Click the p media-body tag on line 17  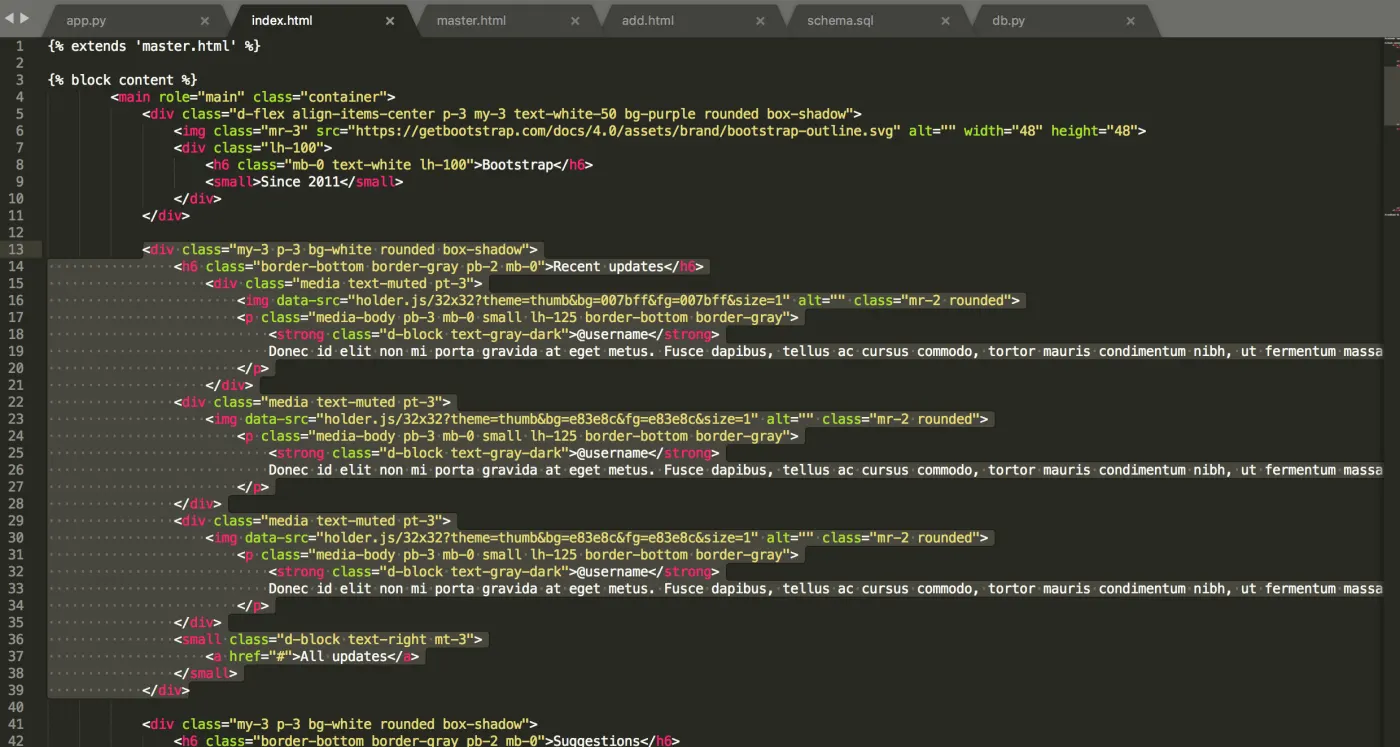pos(518,317)
